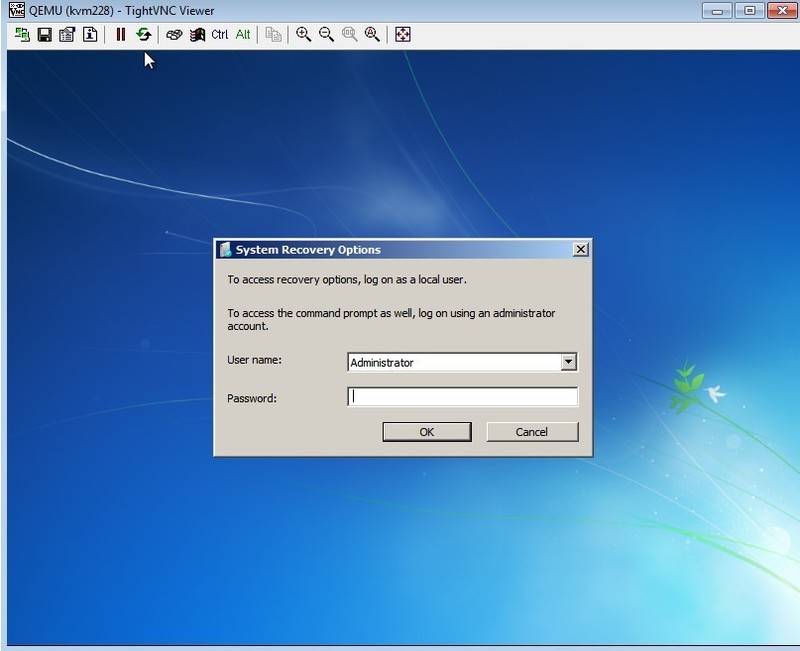Open the connection options icon
The height and width of the screenshot is (651, 800).
pos(67,35)
